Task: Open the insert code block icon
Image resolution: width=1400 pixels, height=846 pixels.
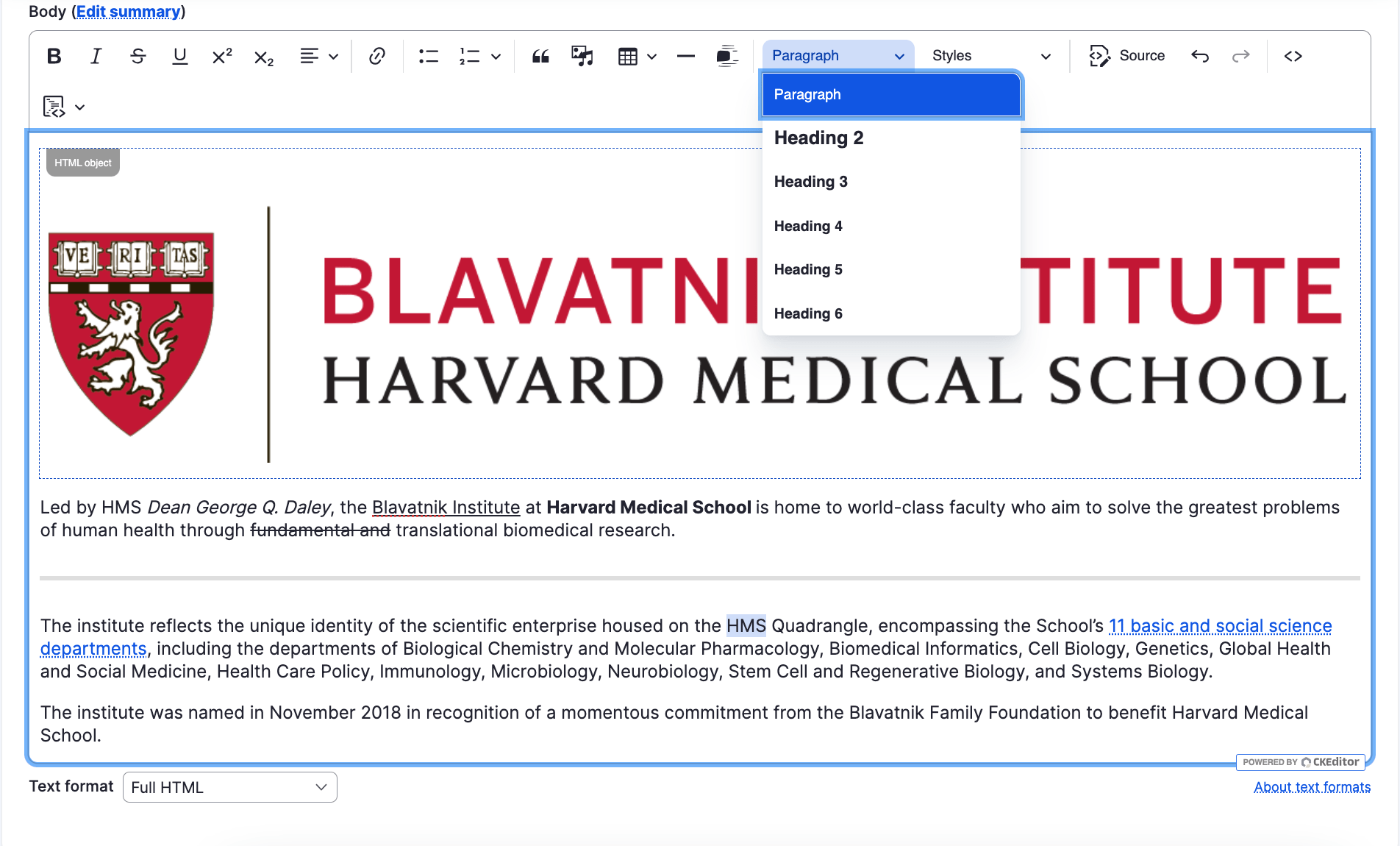Action: [54, 107]
